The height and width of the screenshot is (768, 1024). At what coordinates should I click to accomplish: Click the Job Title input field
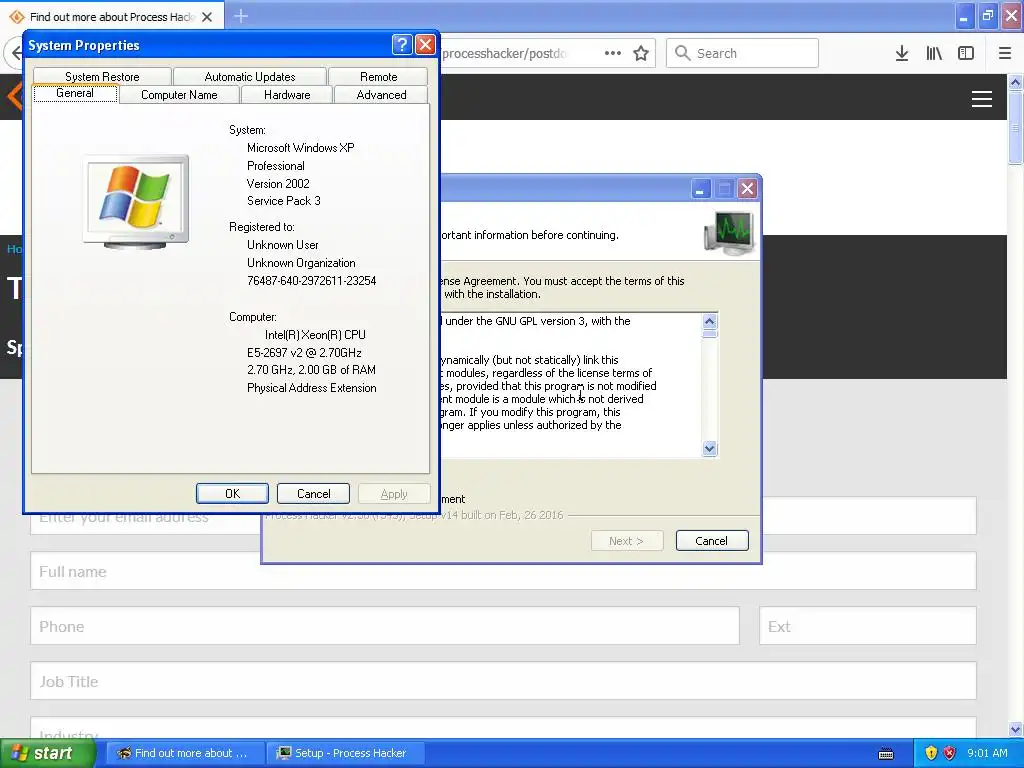[x=504, y=681]
